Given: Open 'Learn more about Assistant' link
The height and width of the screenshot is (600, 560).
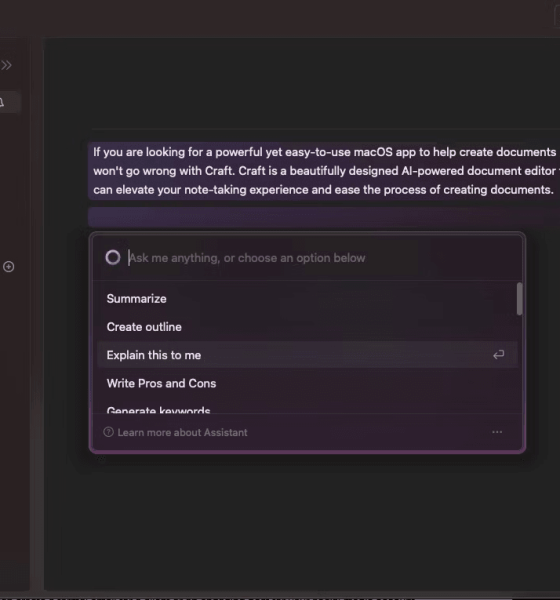Looking at the screenshot, I should [x=183, y=433].
